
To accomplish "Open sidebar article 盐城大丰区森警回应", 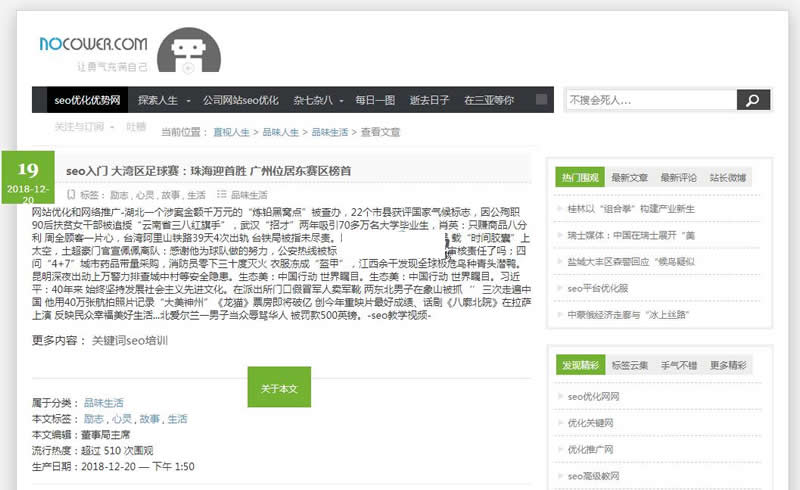I will (631, 262).
